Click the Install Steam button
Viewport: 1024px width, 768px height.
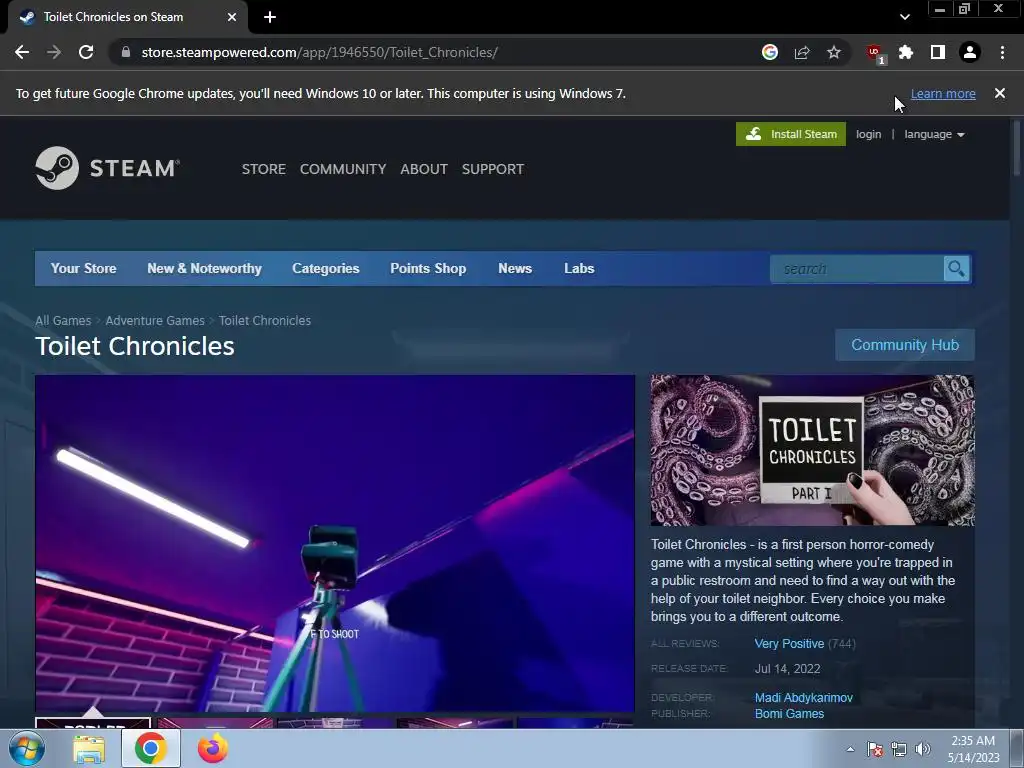click(x=791, y=134)
